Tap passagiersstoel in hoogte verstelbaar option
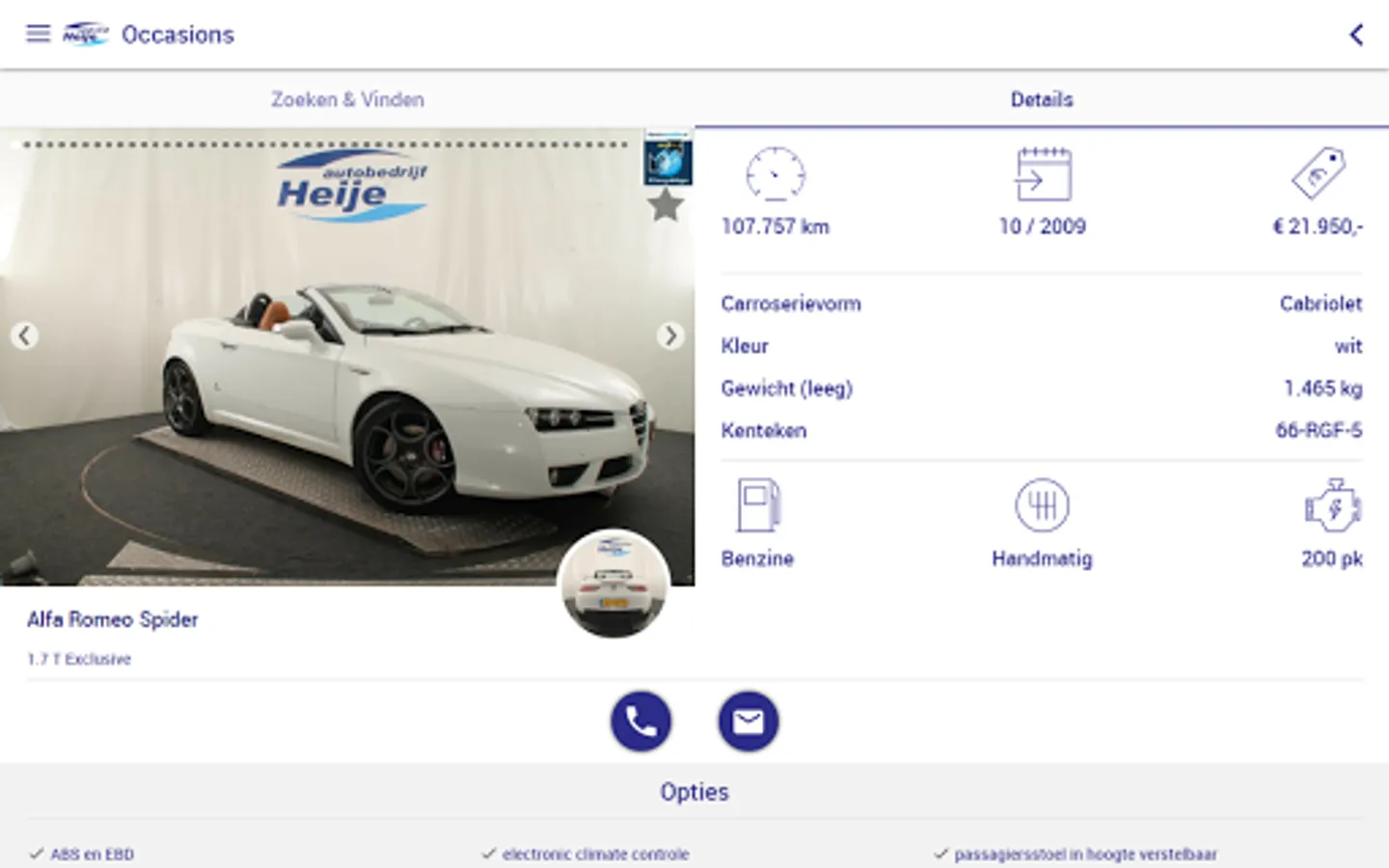 (1076, 854)
